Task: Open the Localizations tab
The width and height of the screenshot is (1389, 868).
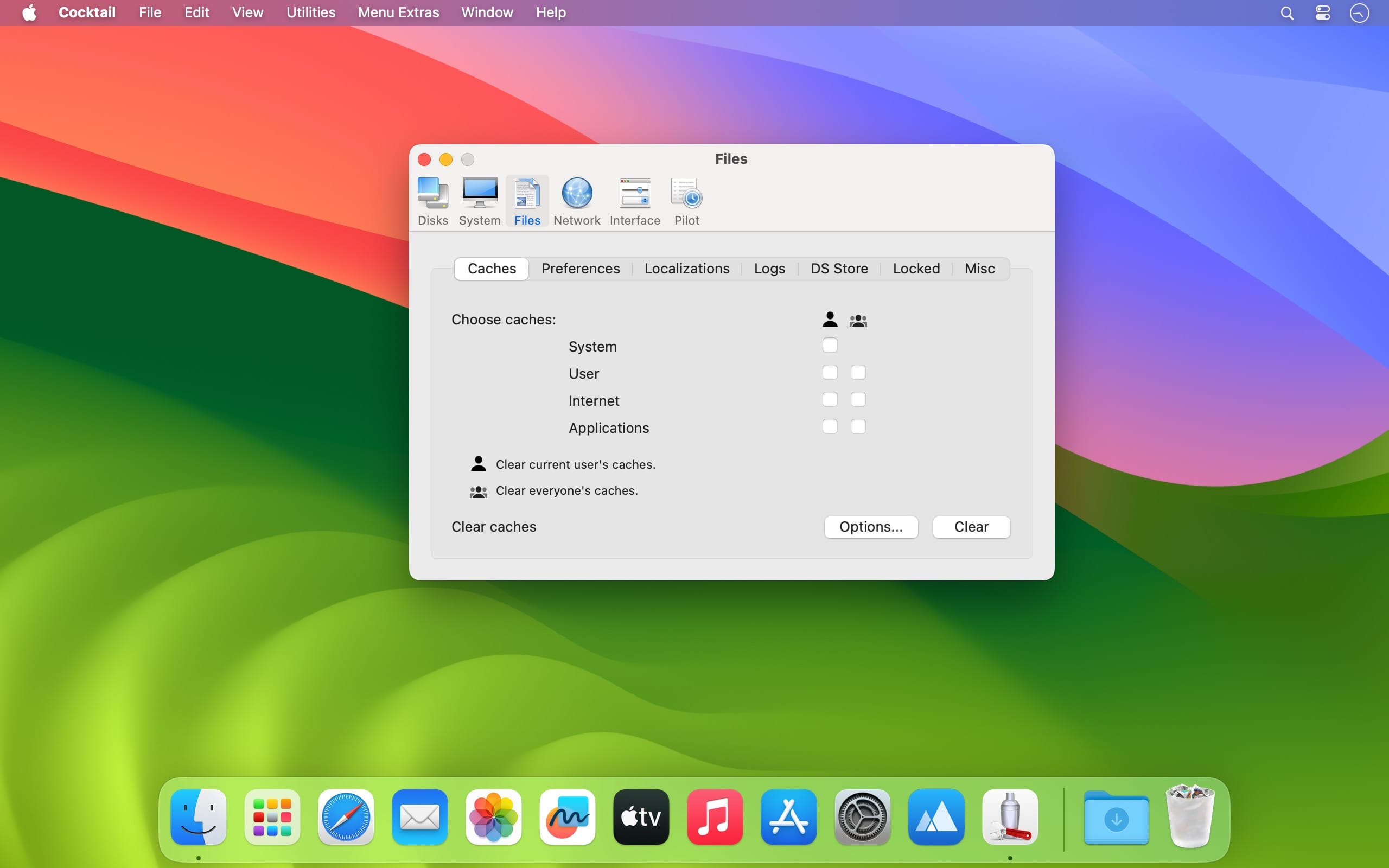Action: (x=686, y=269)
